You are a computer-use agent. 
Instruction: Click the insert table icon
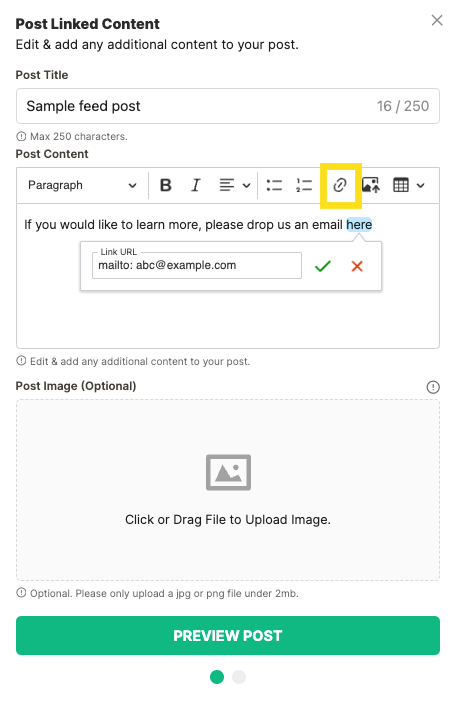tap(401, 185)
